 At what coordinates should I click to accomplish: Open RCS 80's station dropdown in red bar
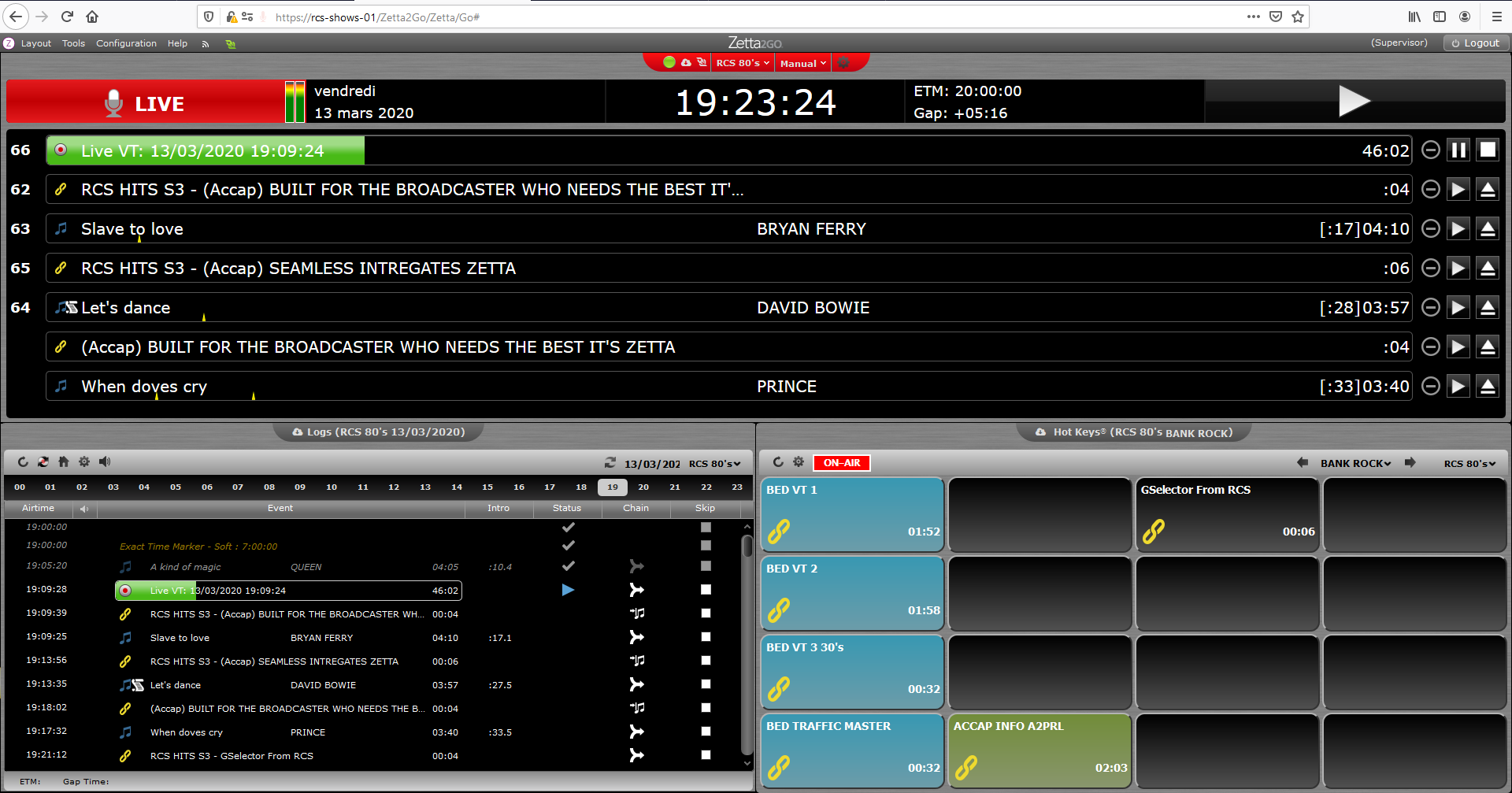coord(742,63)
